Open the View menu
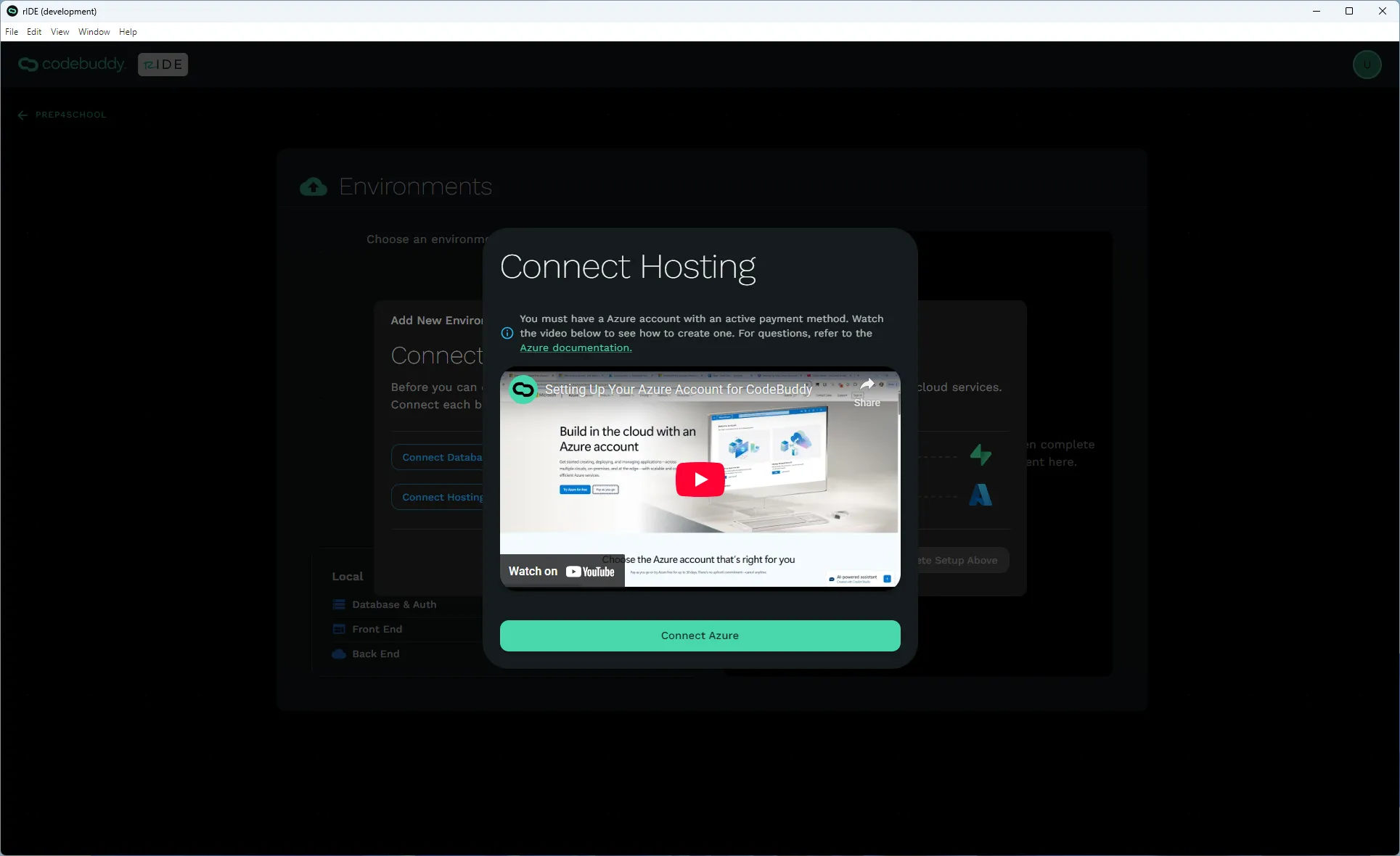 pyautogui.click(x=60, y=32)
